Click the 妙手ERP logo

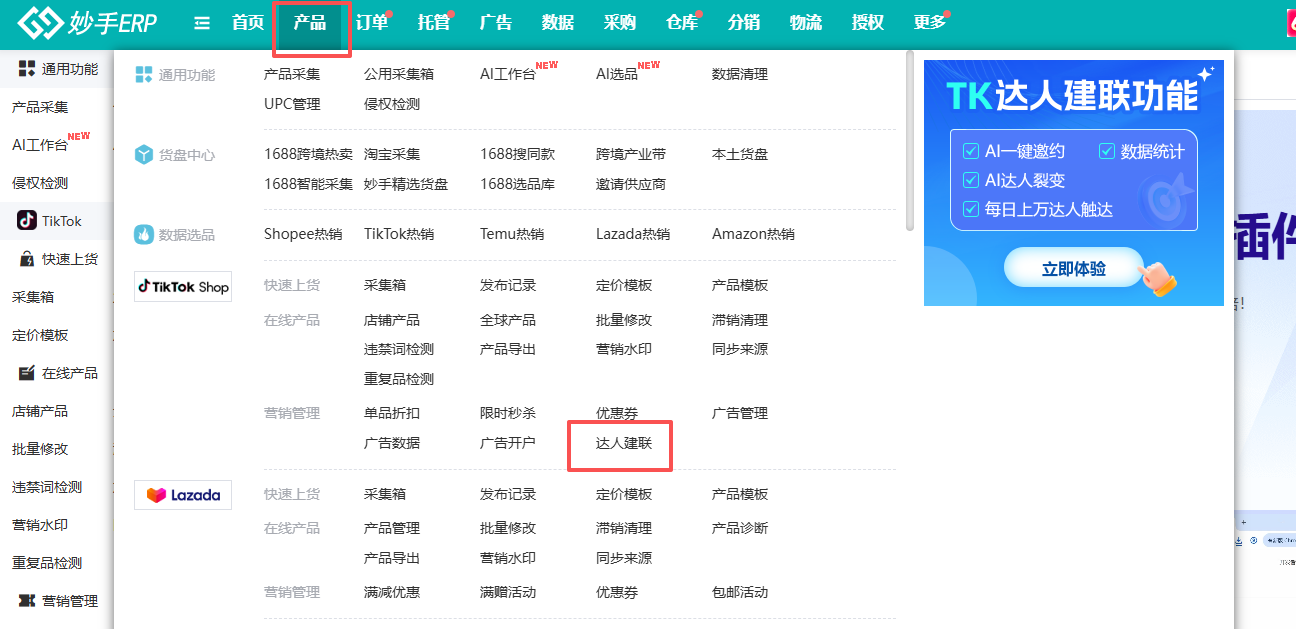pos(87,22)
